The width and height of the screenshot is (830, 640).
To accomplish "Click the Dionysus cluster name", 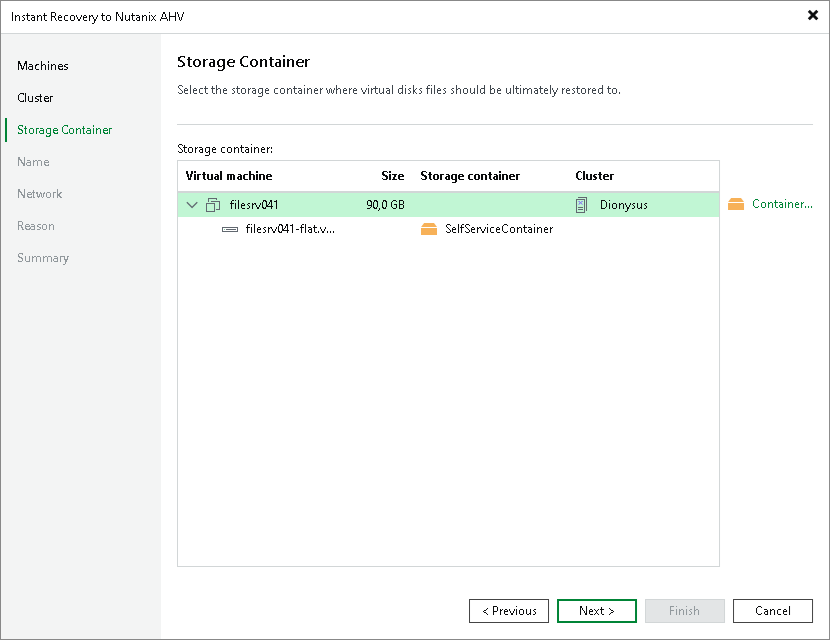I will (624, 205).
